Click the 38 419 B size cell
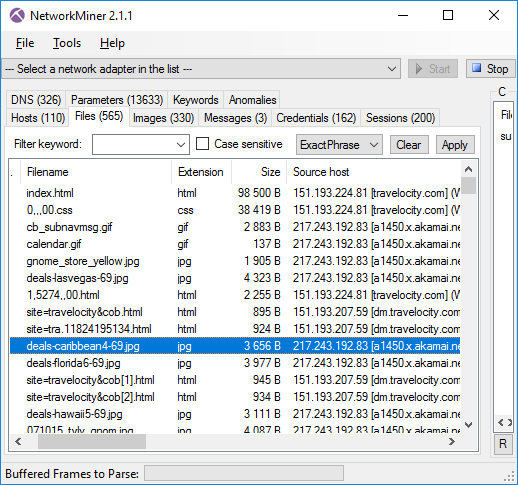 pos(259,210)
